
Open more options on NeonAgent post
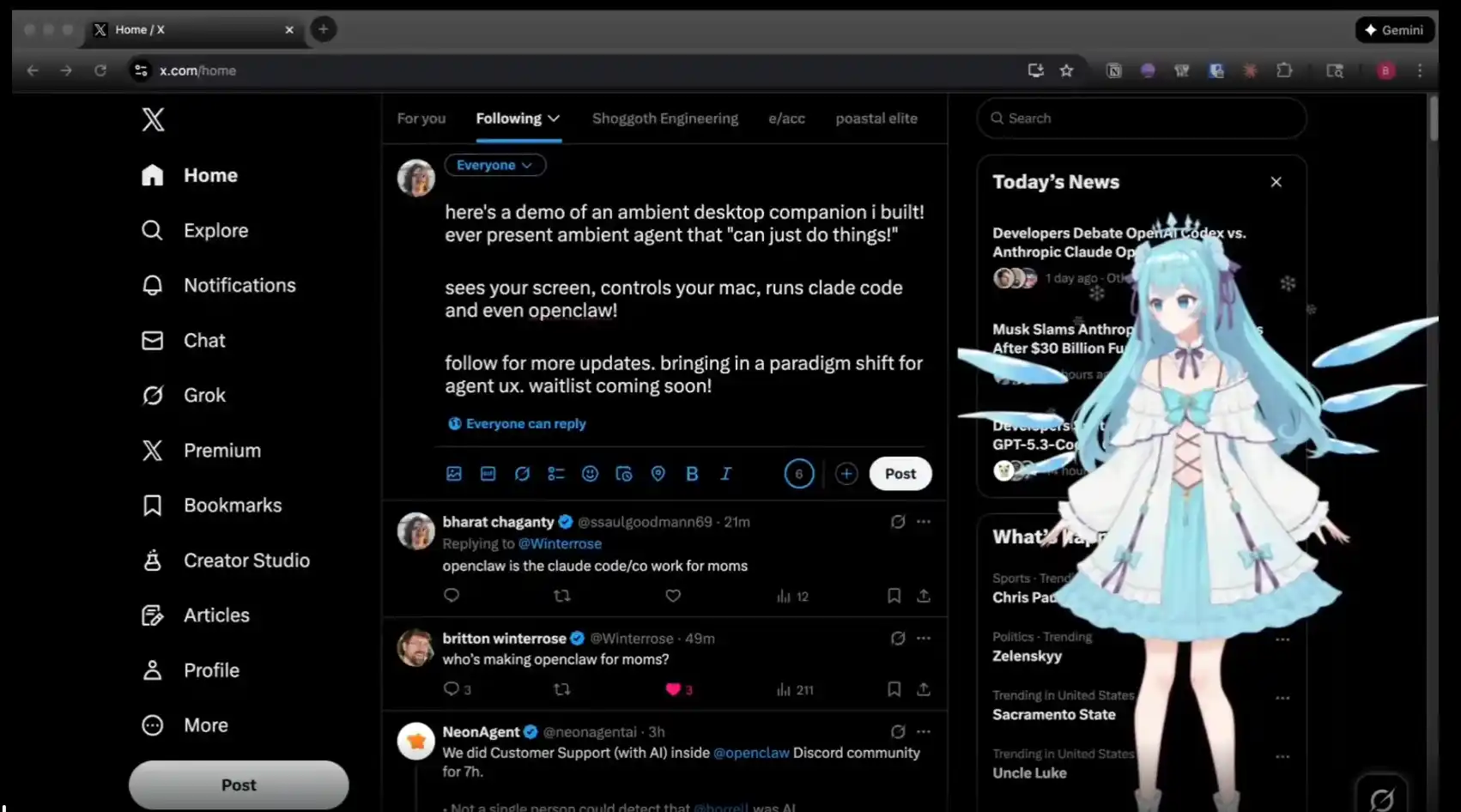point(924,732)
